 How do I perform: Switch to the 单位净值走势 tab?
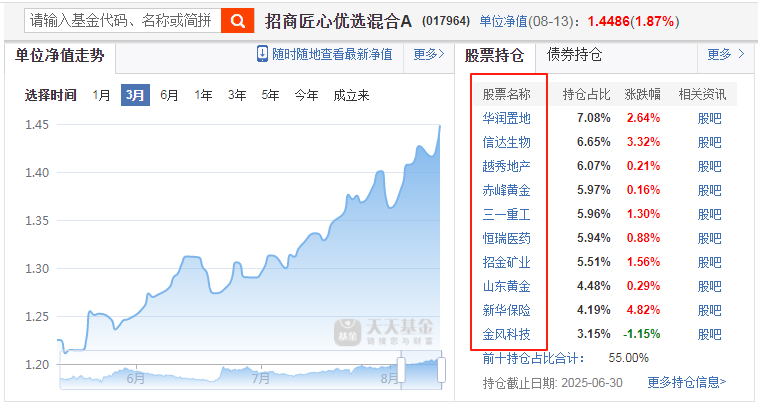(x=60, y=56)
